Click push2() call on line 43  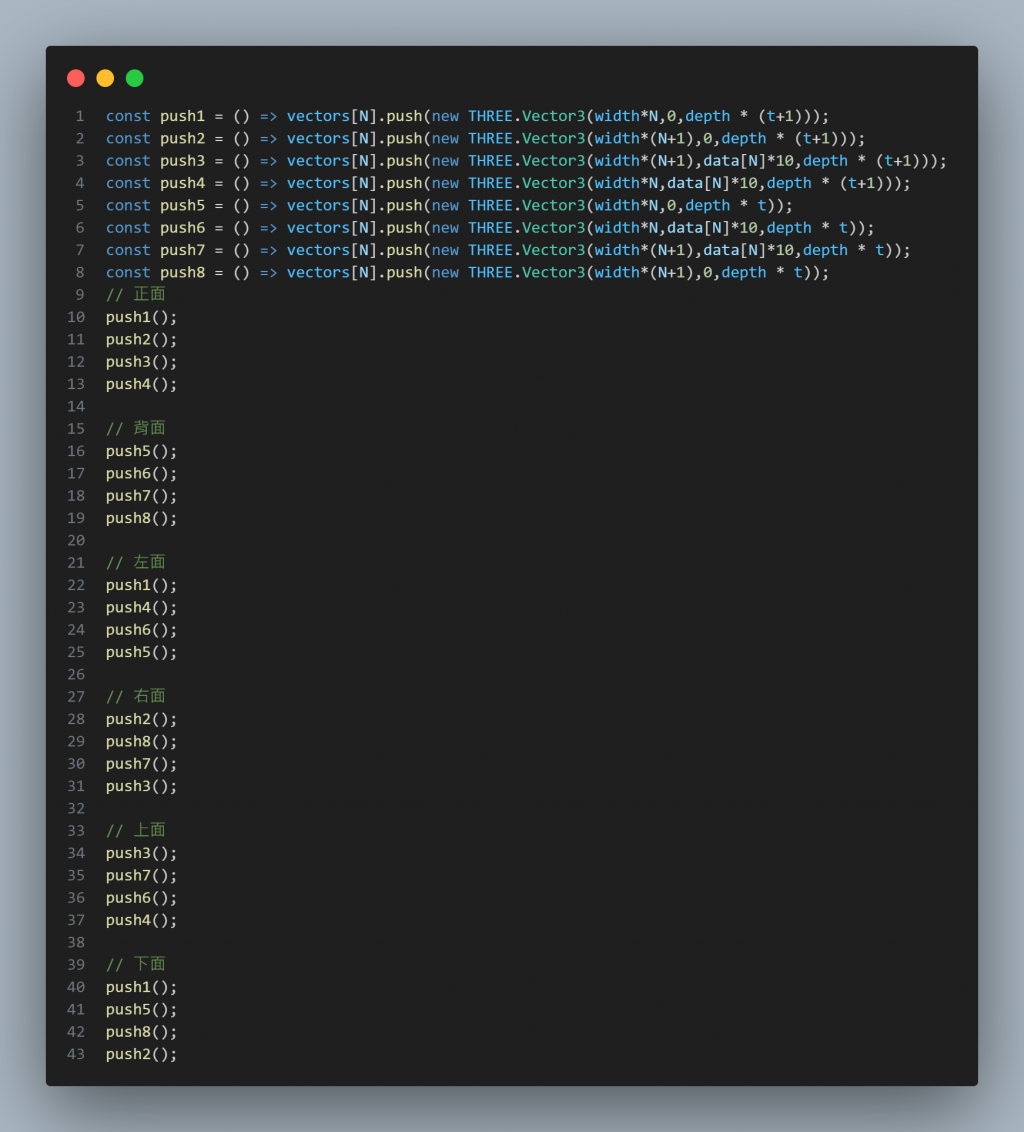[142, 1054]
